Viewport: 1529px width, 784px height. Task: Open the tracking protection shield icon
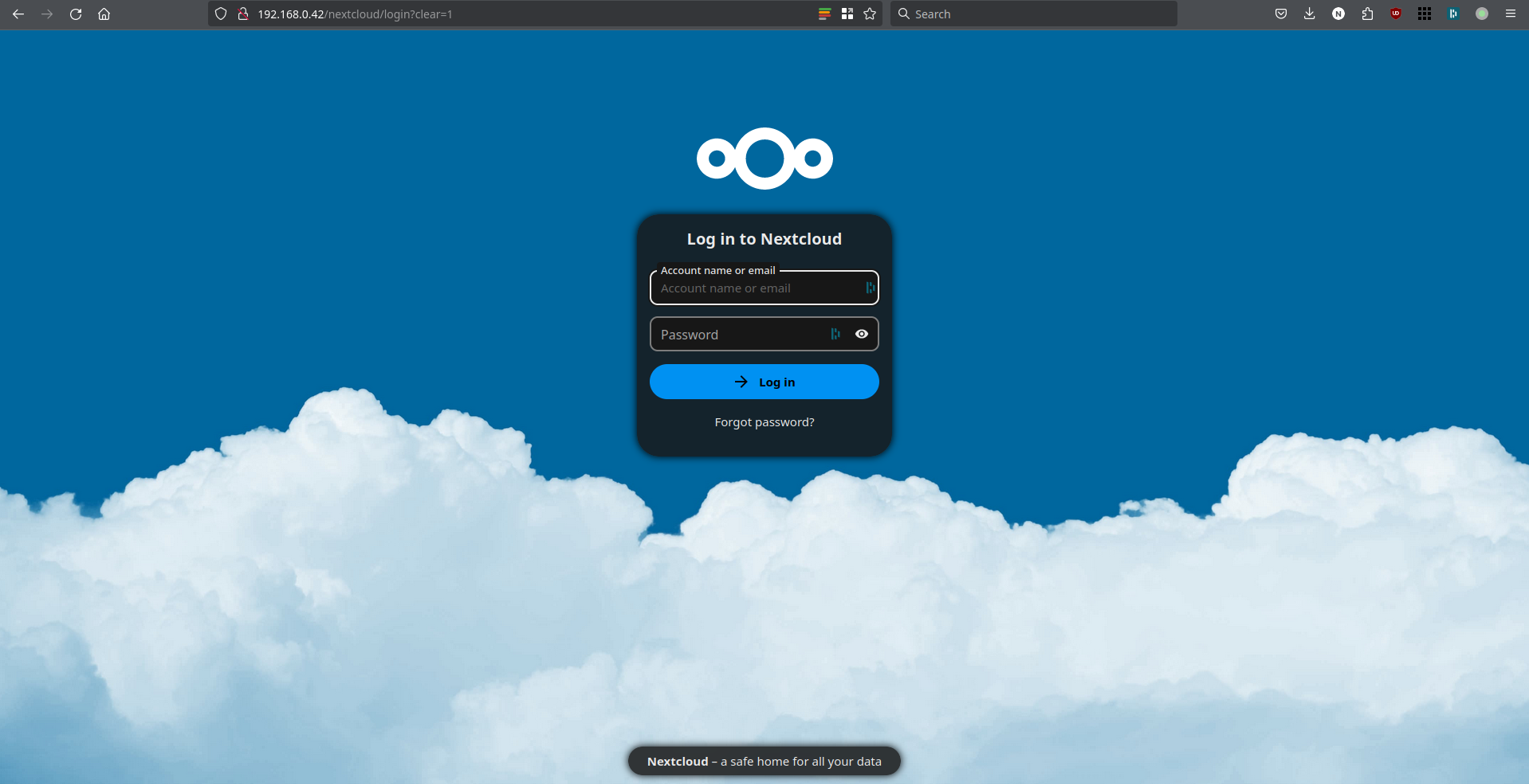click(x=221, y=14)
